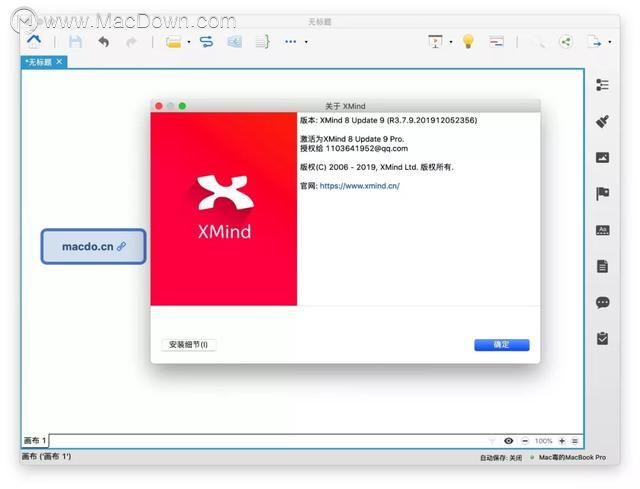Open export dropdown arrow
640x489 pixels.
point(610,42)
